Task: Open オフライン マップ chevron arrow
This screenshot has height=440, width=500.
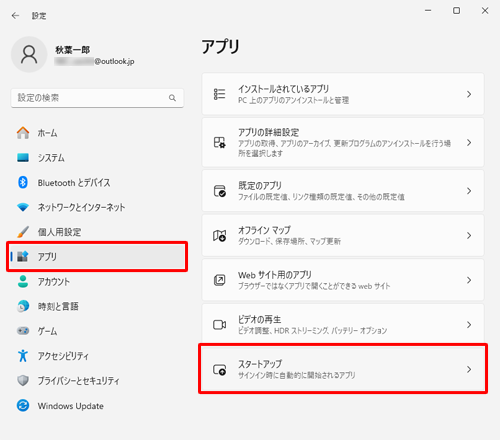Action: click(x=469, y=235)
